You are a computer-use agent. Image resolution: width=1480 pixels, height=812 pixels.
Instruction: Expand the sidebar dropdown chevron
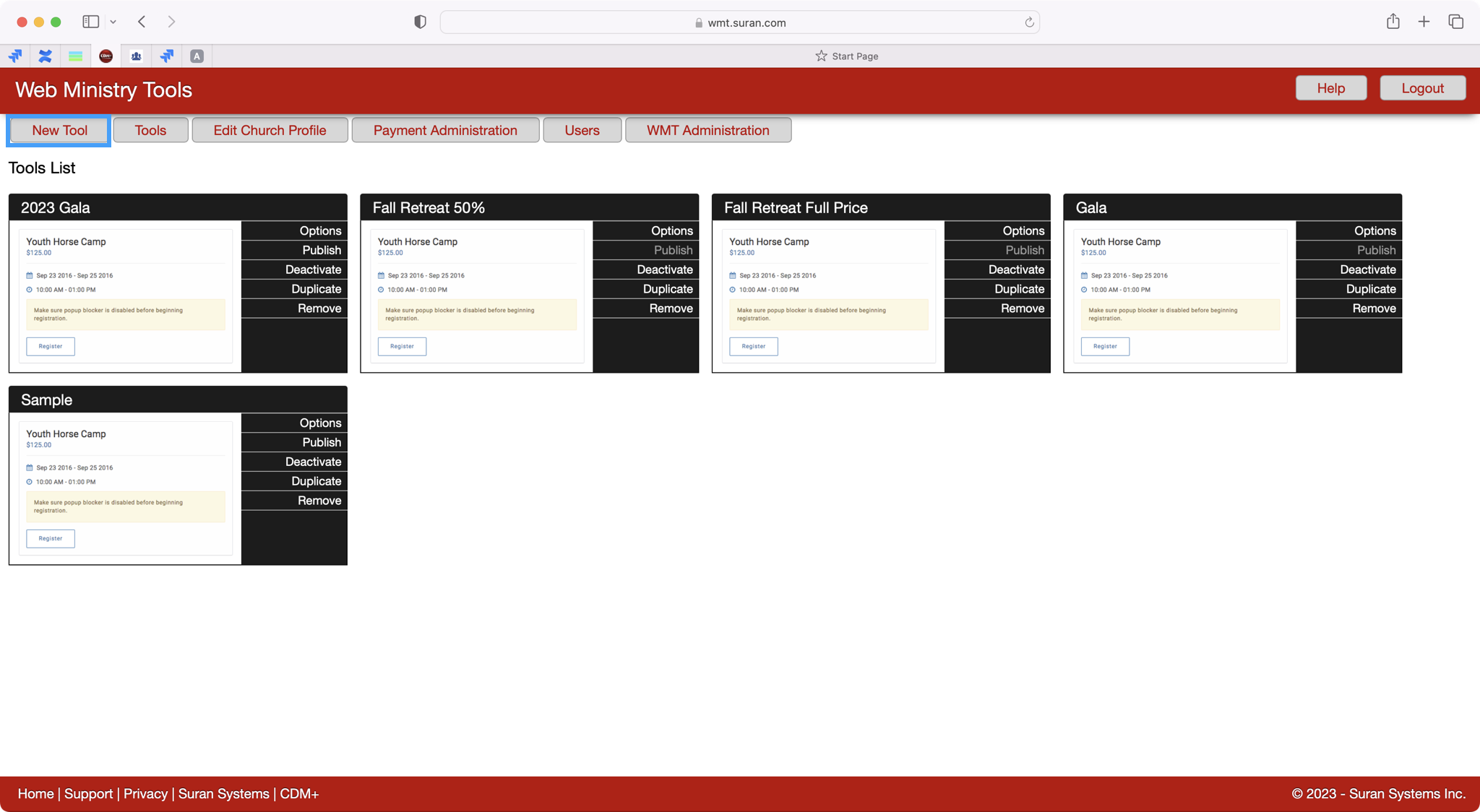113,22
